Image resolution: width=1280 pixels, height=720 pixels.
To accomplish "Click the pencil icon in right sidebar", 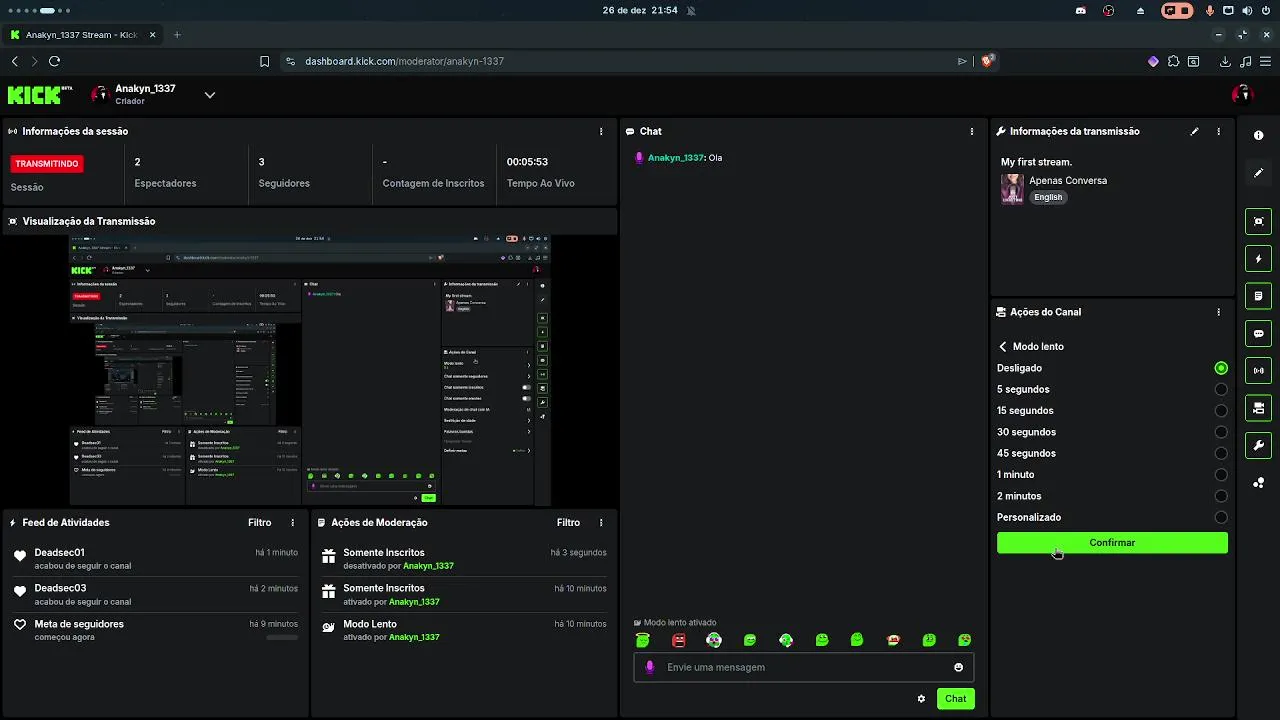I will 1258,173.
